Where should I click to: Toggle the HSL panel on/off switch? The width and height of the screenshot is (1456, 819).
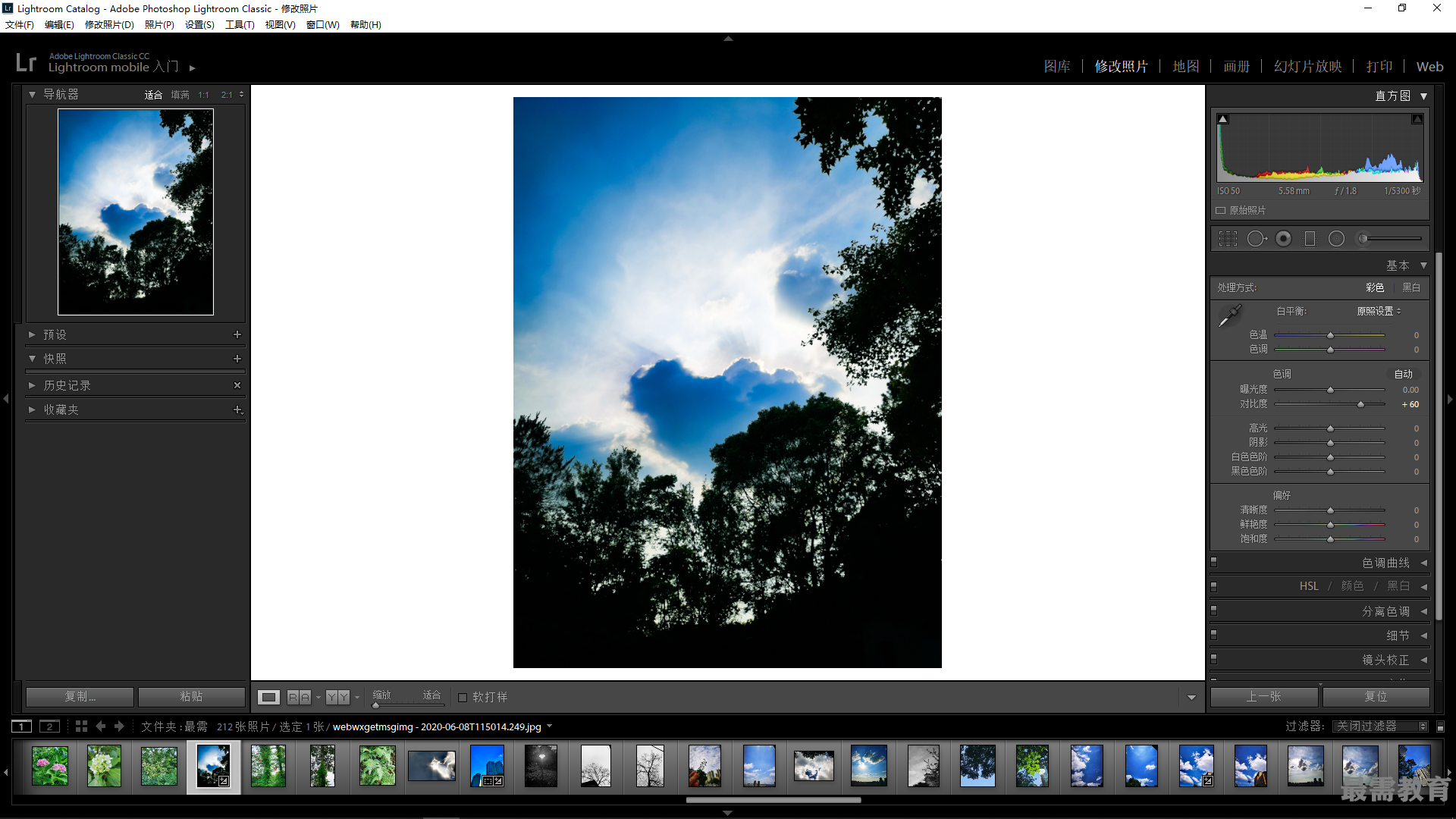click(1213, 586)
